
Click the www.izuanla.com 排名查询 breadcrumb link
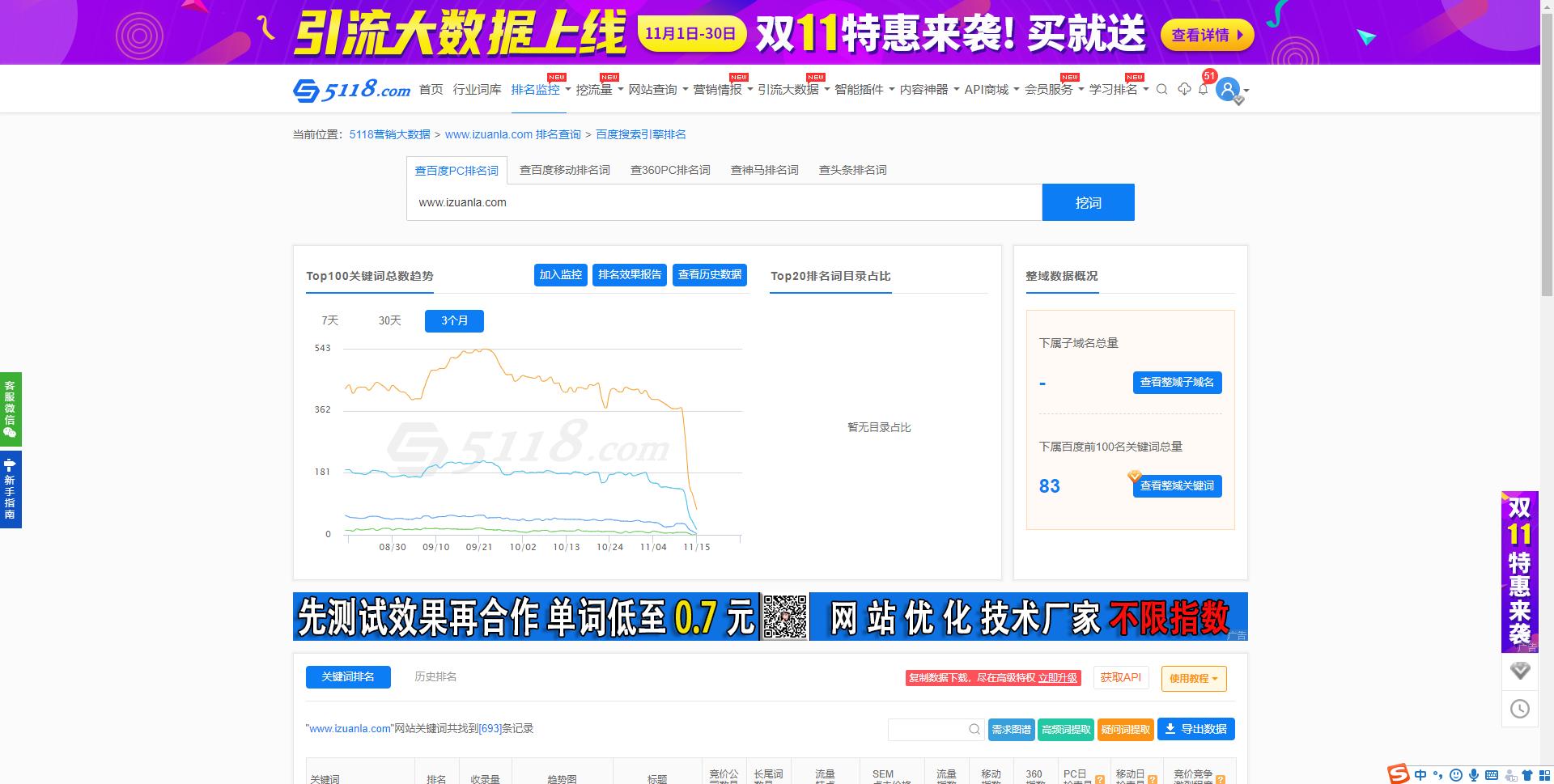tap(512, 134)
